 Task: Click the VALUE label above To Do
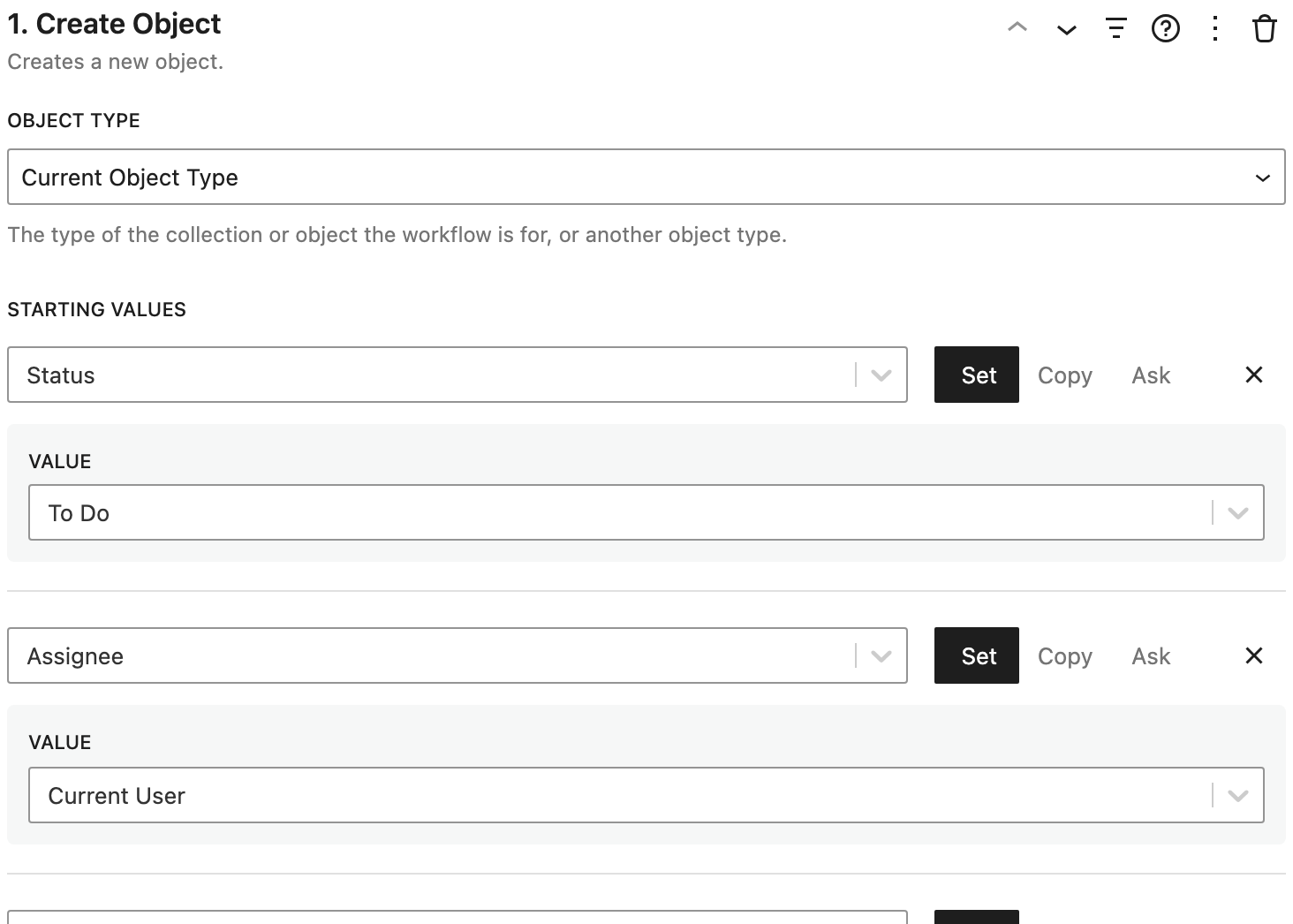[x=60, y=461]
